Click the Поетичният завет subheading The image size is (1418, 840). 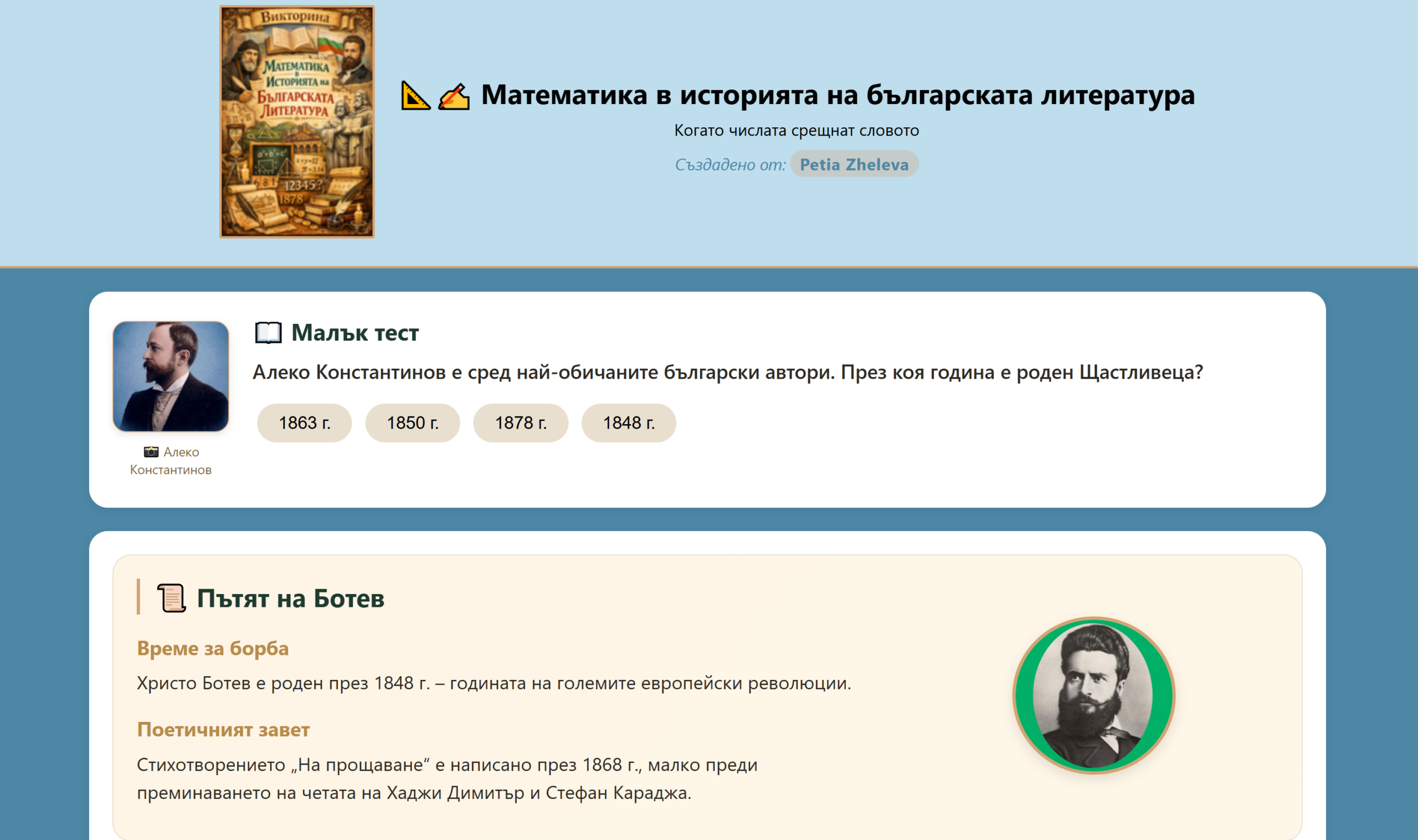click(x=223, y=730)
